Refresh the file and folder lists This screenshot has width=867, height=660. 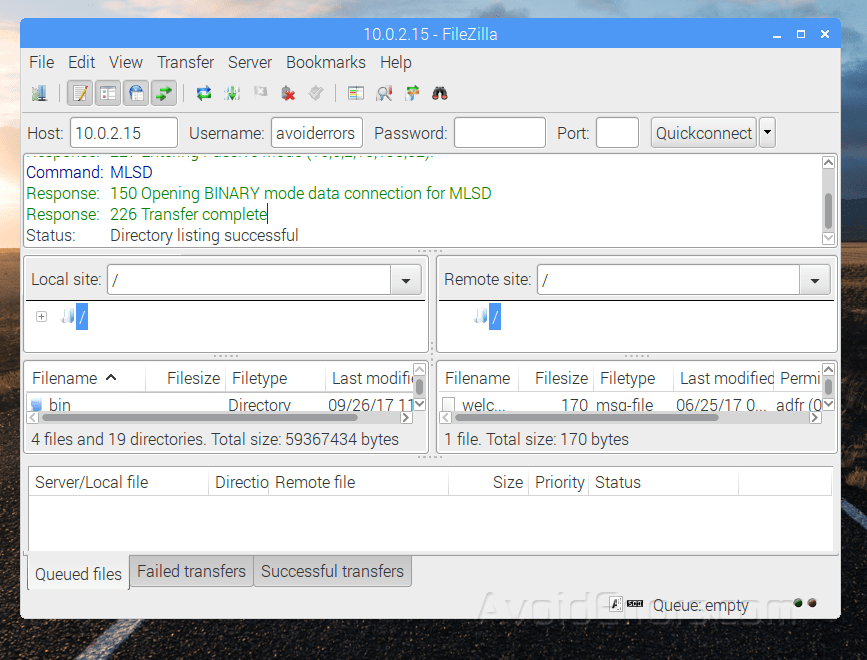coord(203,93)
